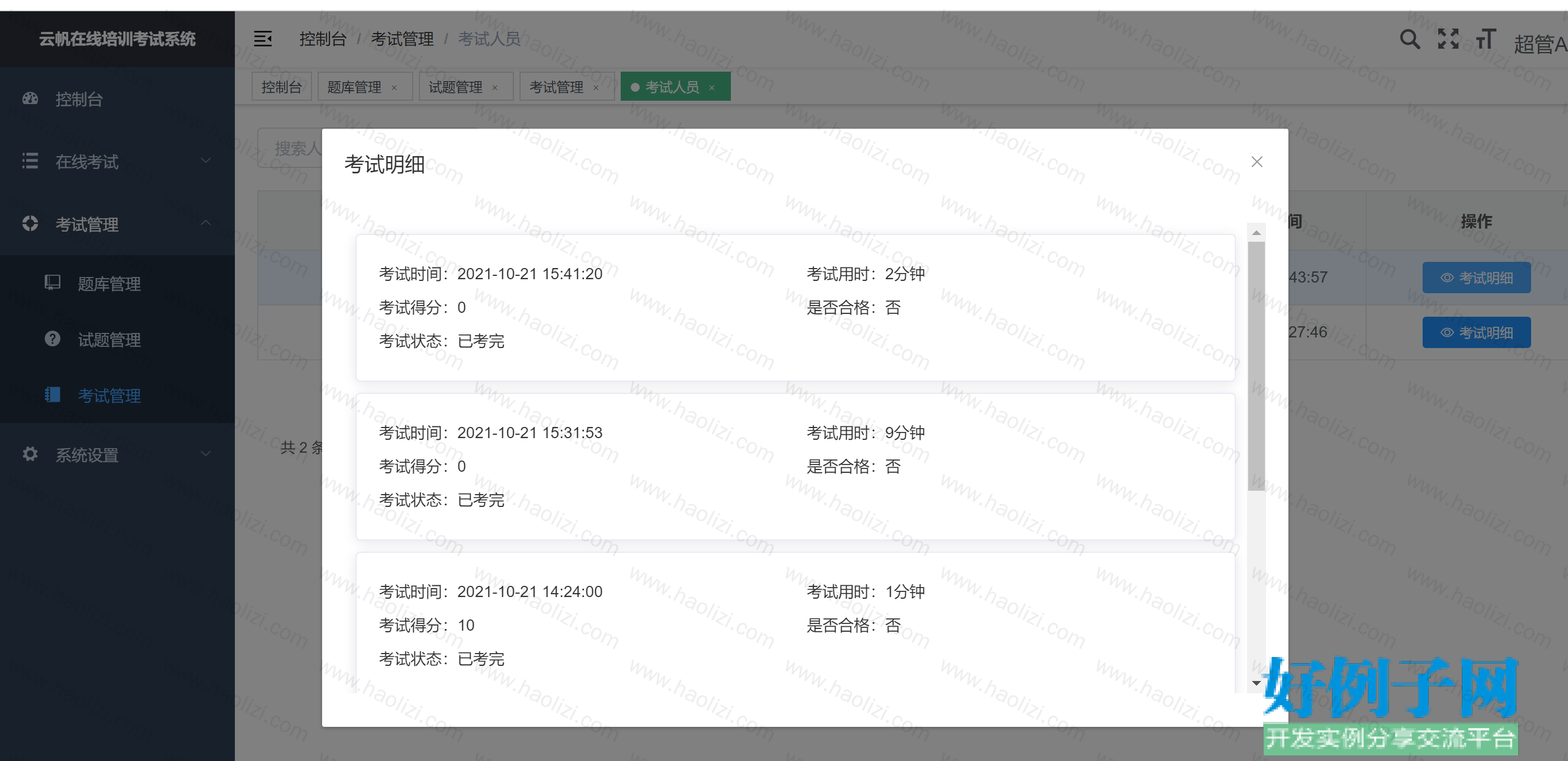Close the 试题管理 tab

pyautogui.click(x=495, y=88)
